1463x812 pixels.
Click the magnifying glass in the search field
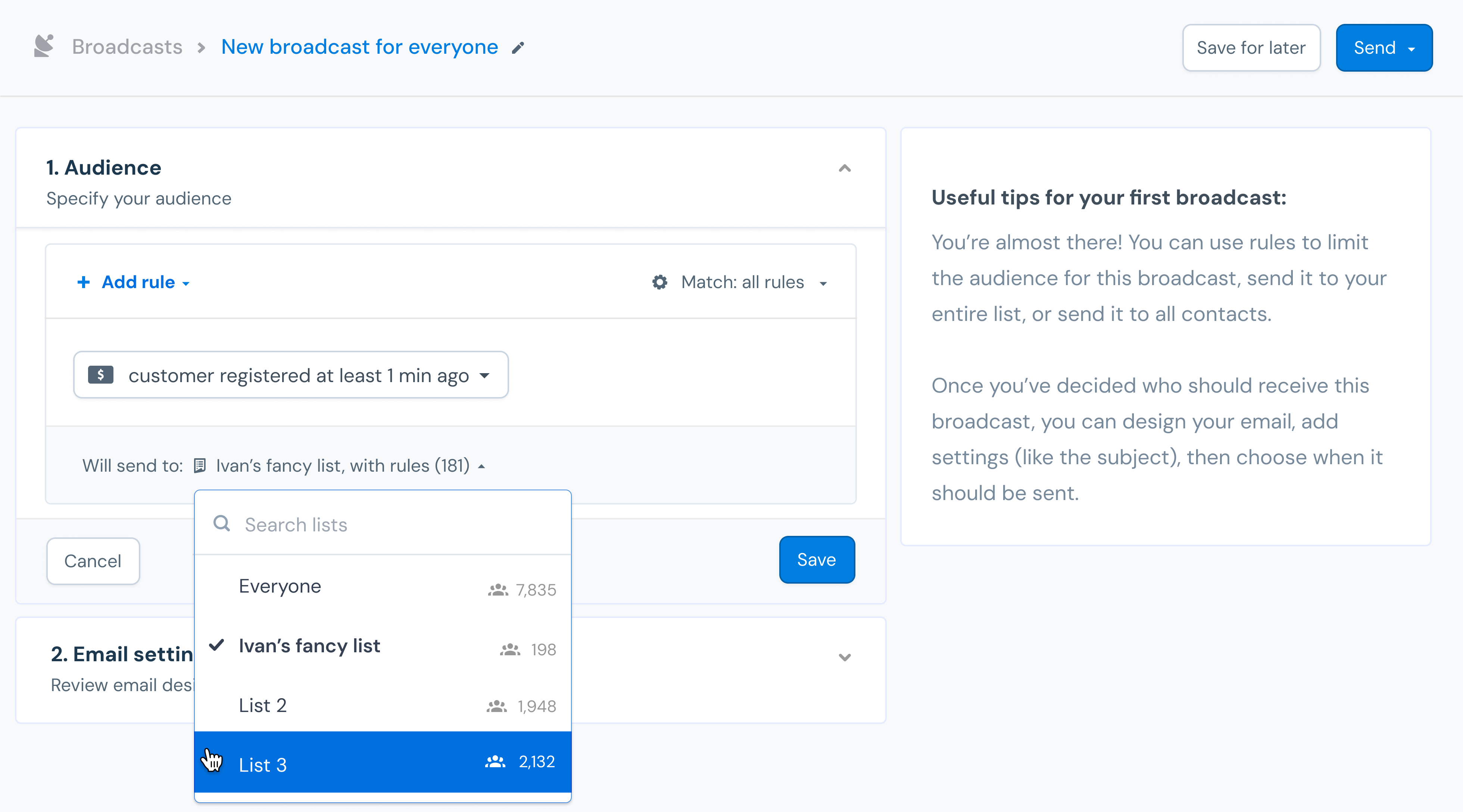[x=222, y=524]
